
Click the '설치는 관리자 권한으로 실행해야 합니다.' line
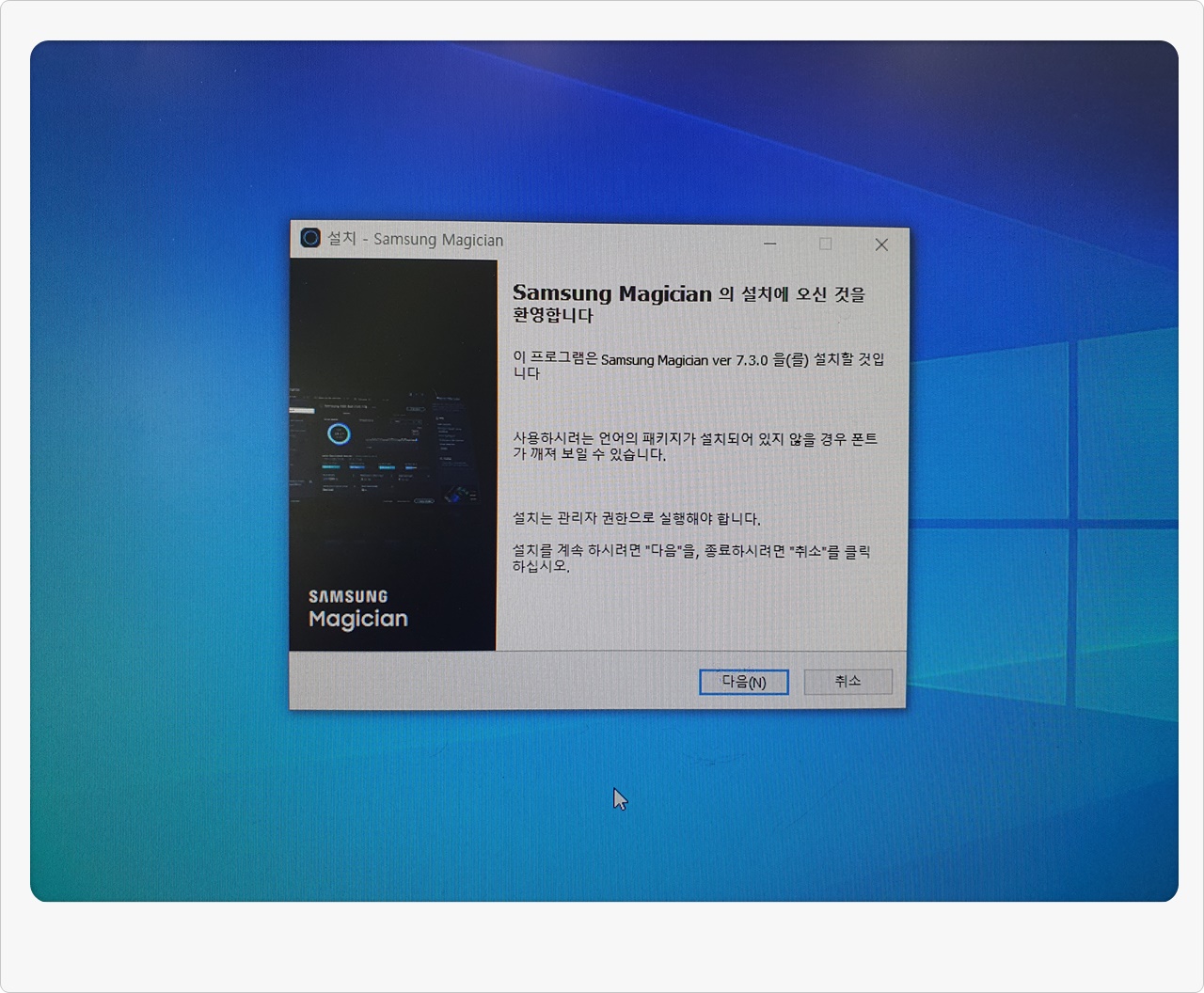636,518
